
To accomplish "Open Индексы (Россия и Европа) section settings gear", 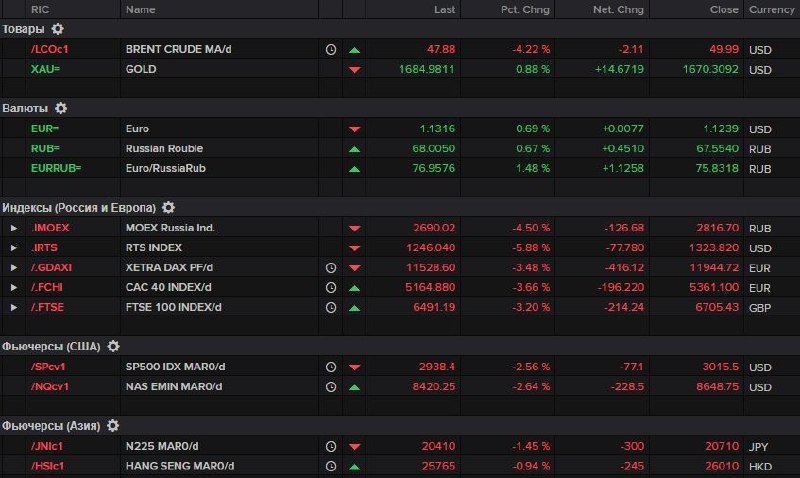I will pyautogui.click(x=168, y=207).
